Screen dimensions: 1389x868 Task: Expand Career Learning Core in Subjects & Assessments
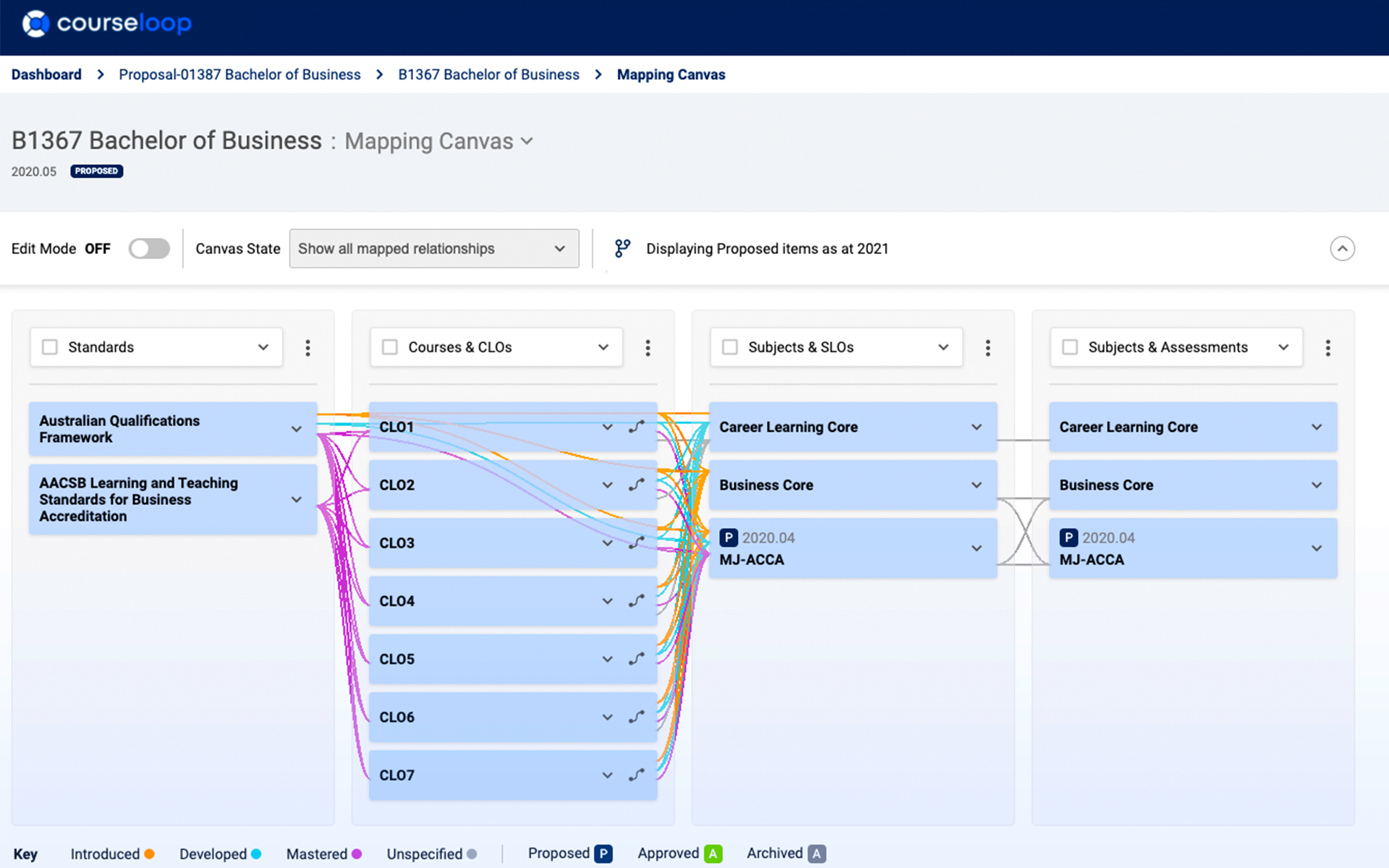pyautogui.click(x=1317, y=427)
